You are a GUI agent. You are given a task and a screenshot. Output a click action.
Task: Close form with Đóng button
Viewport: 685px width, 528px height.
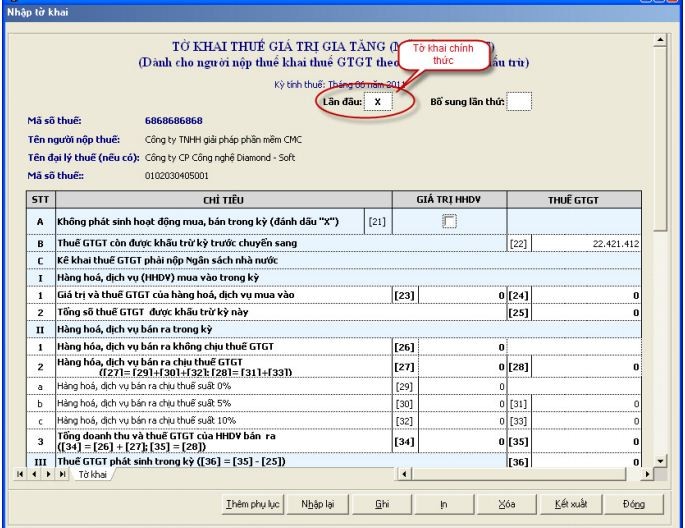[634, 504]
